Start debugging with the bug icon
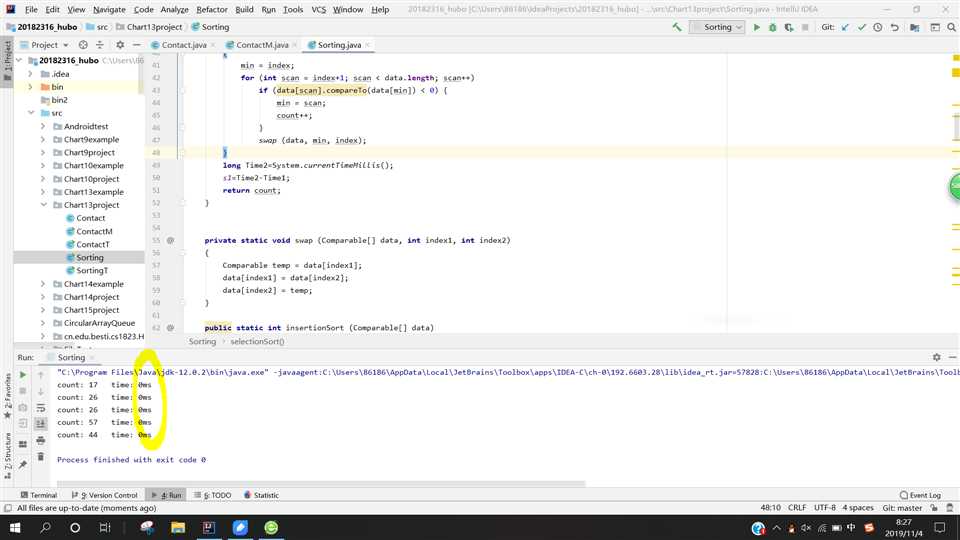 [x=773, y=27]
